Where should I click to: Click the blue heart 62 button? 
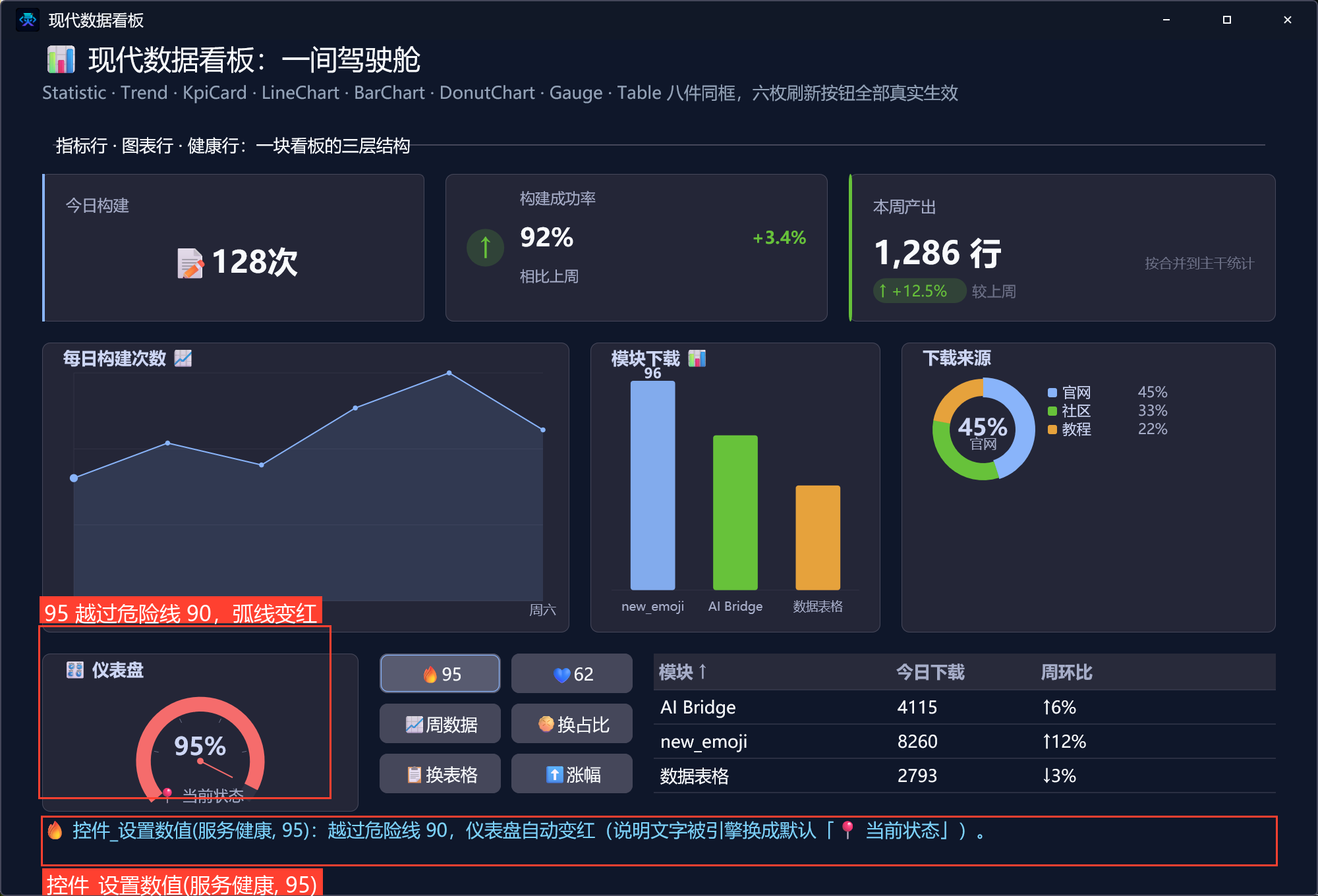pos(572,673)
